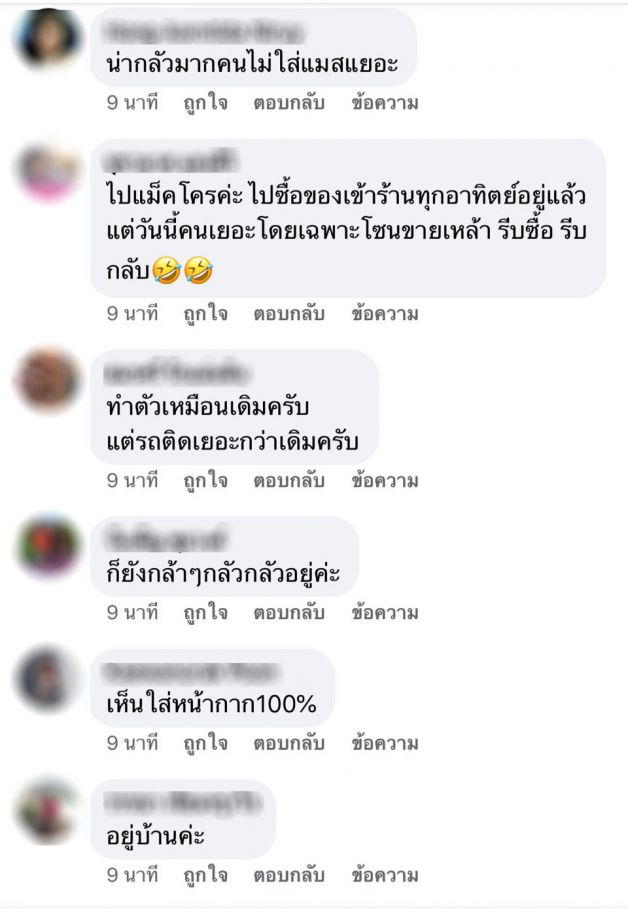This screenshot has width=628, height=909.
Task: Click ข้อความ under 'อยู่บ้านค่ะ' comment
Action: pyautogui.click(x=384, y=875)
